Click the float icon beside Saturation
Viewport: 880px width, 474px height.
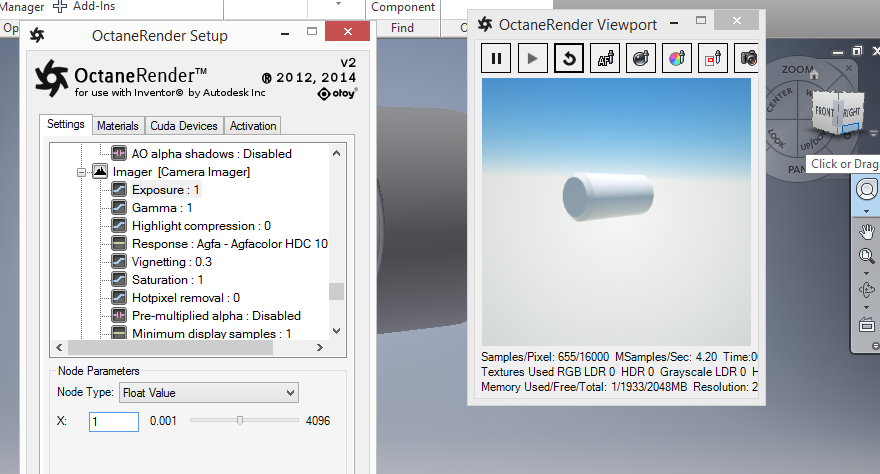(118, 279)
